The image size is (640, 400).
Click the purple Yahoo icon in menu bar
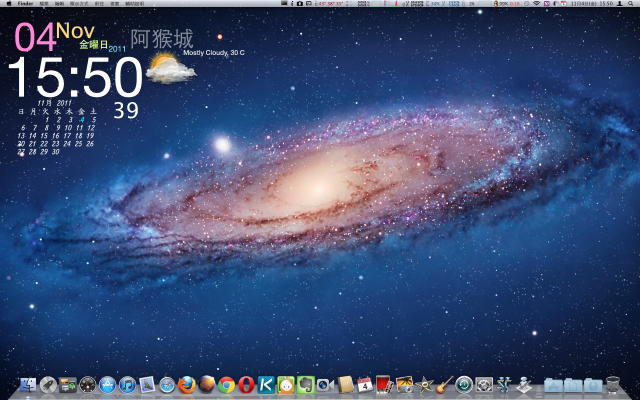(x=547, y=4)
